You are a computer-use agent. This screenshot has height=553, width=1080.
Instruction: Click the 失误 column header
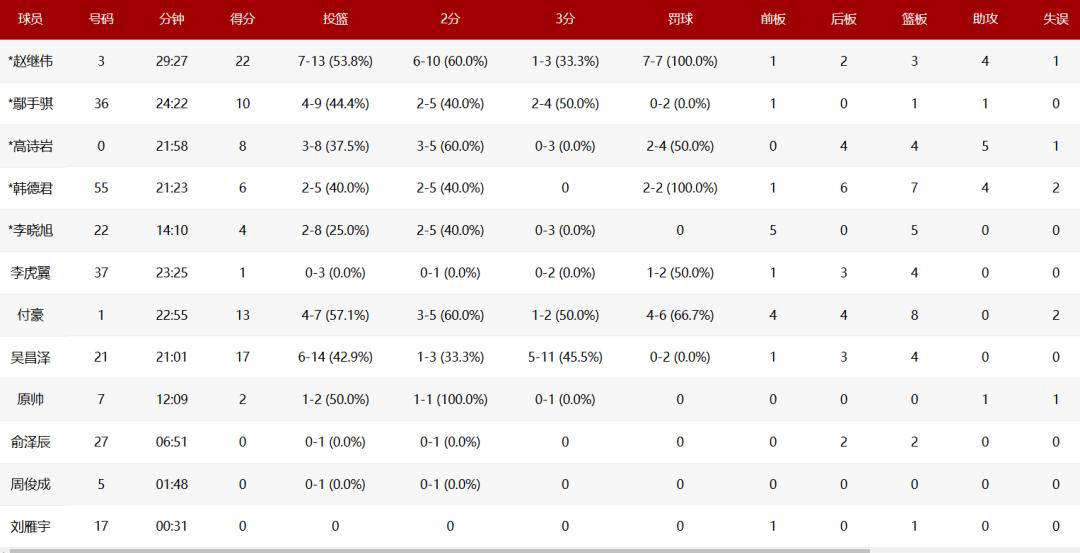pyautogui.click(x=1056, y=19)
